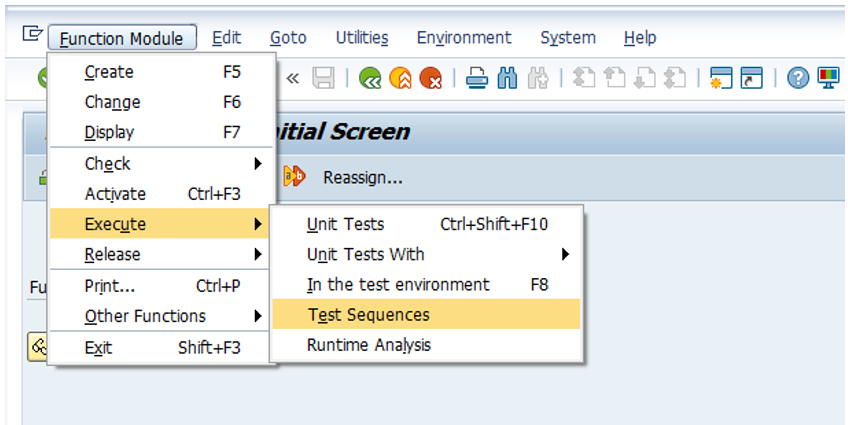Click the Reassign... button
The height and width of the screenshot is (425, 848).
coord(362,178)
